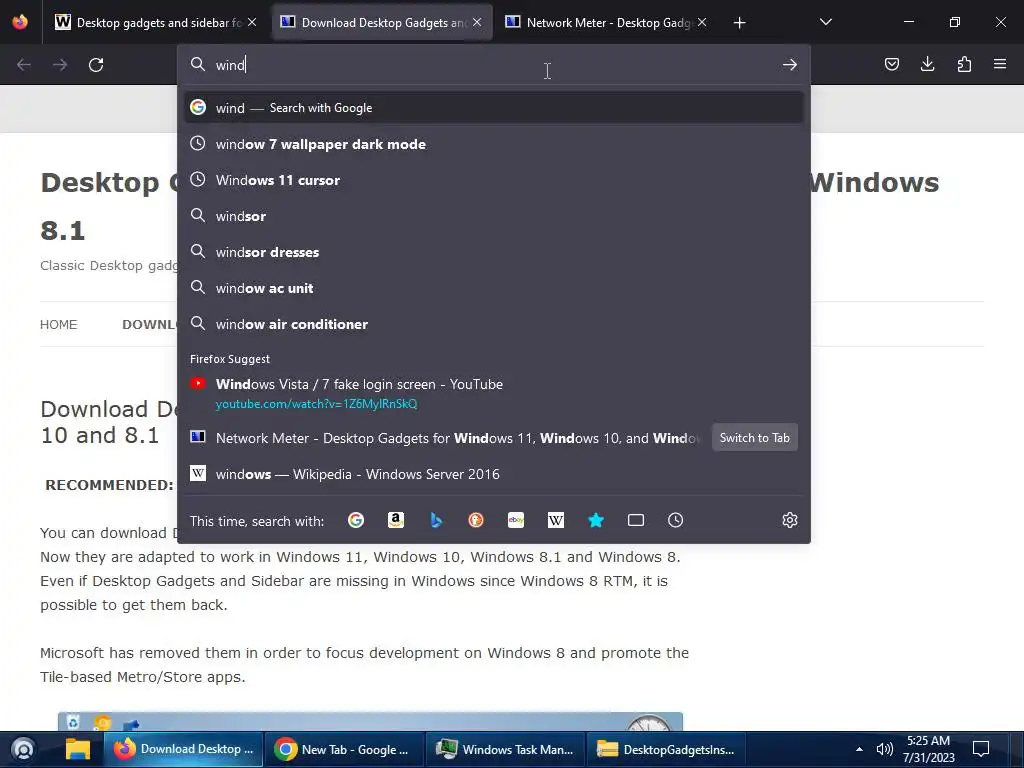Search within Bookmarks
This screenshot has height=768, width=1024.
click(596, 520)
